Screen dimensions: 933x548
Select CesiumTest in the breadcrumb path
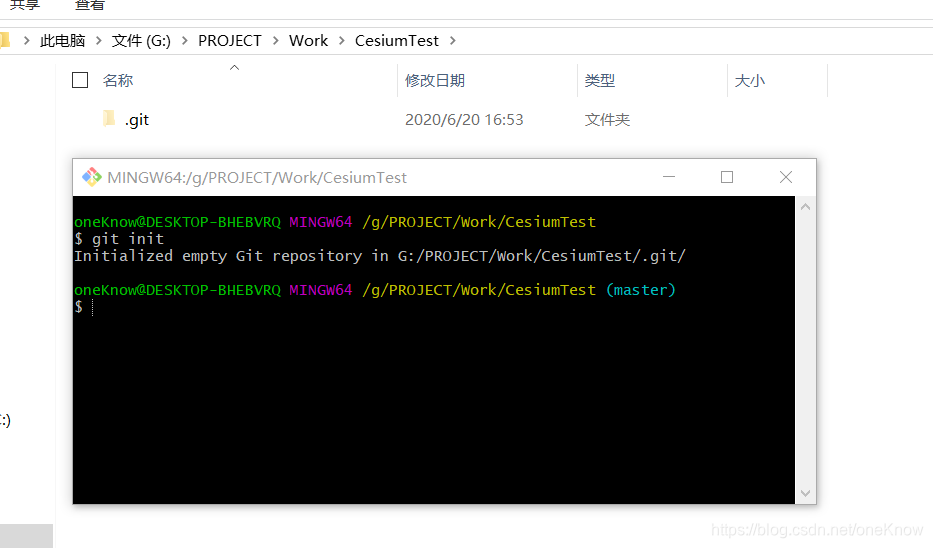click(397, 40)
